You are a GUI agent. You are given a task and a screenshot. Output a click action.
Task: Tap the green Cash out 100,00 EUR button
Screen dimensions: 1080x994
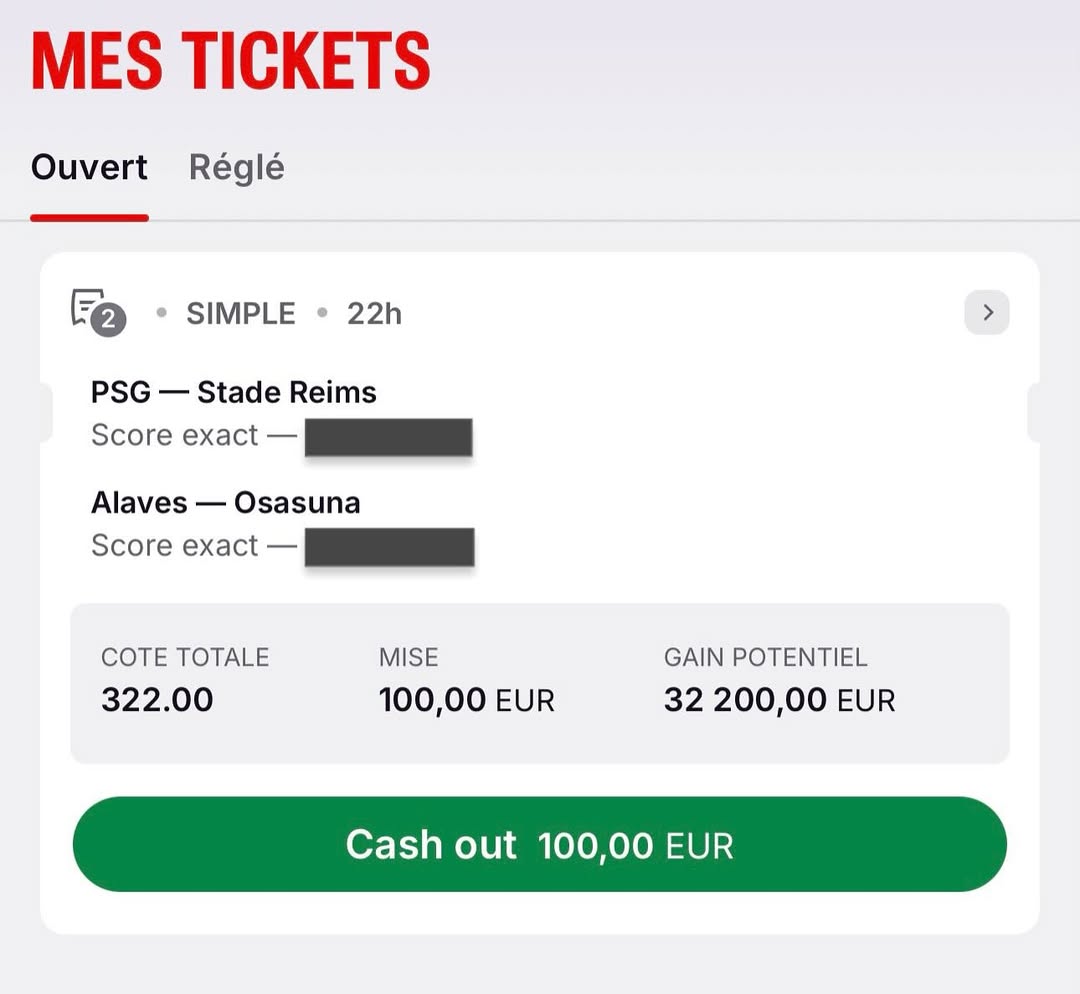coord(539,844)
